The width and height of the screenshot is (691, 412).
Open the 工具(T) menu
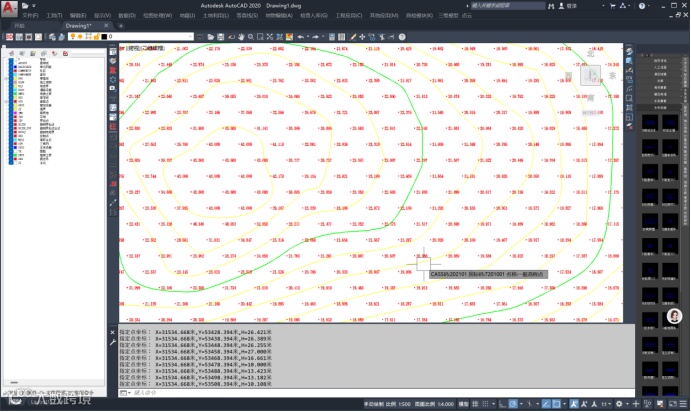pos(54,15)
